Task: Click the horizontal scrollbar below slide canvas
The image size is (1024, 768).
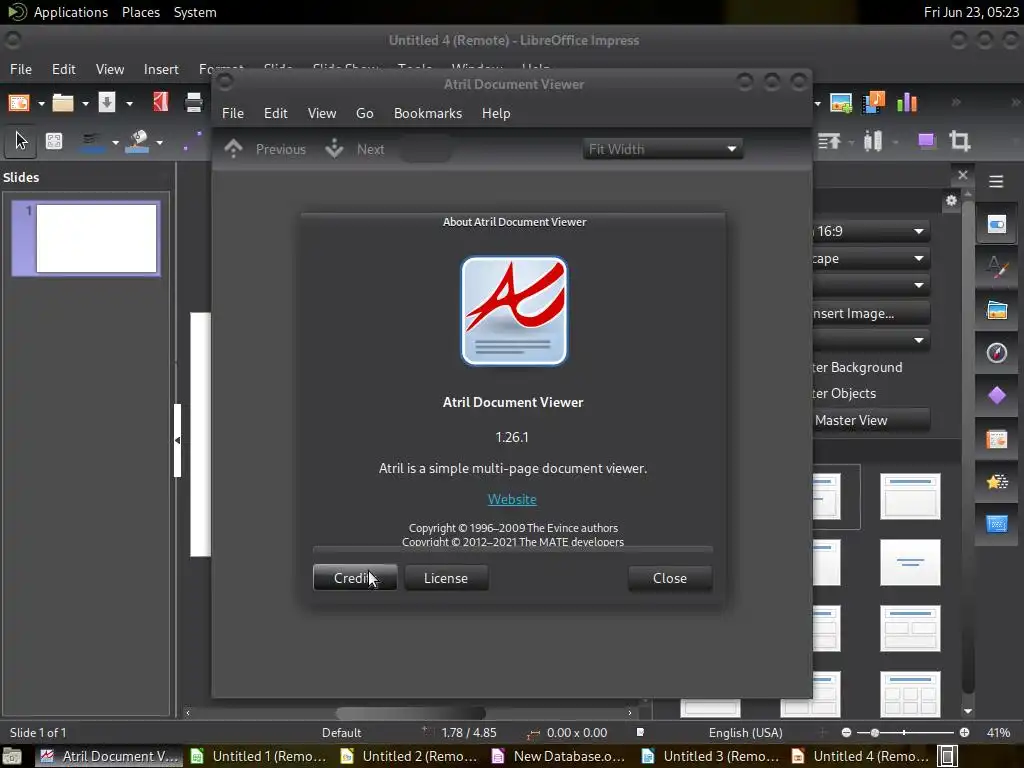Action: (410, 712)
